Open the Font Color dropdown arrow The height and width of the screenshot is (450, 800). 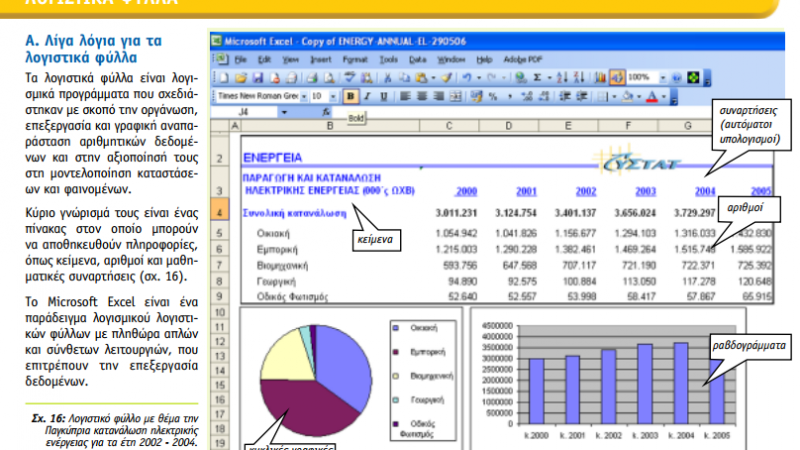[663, 96]
